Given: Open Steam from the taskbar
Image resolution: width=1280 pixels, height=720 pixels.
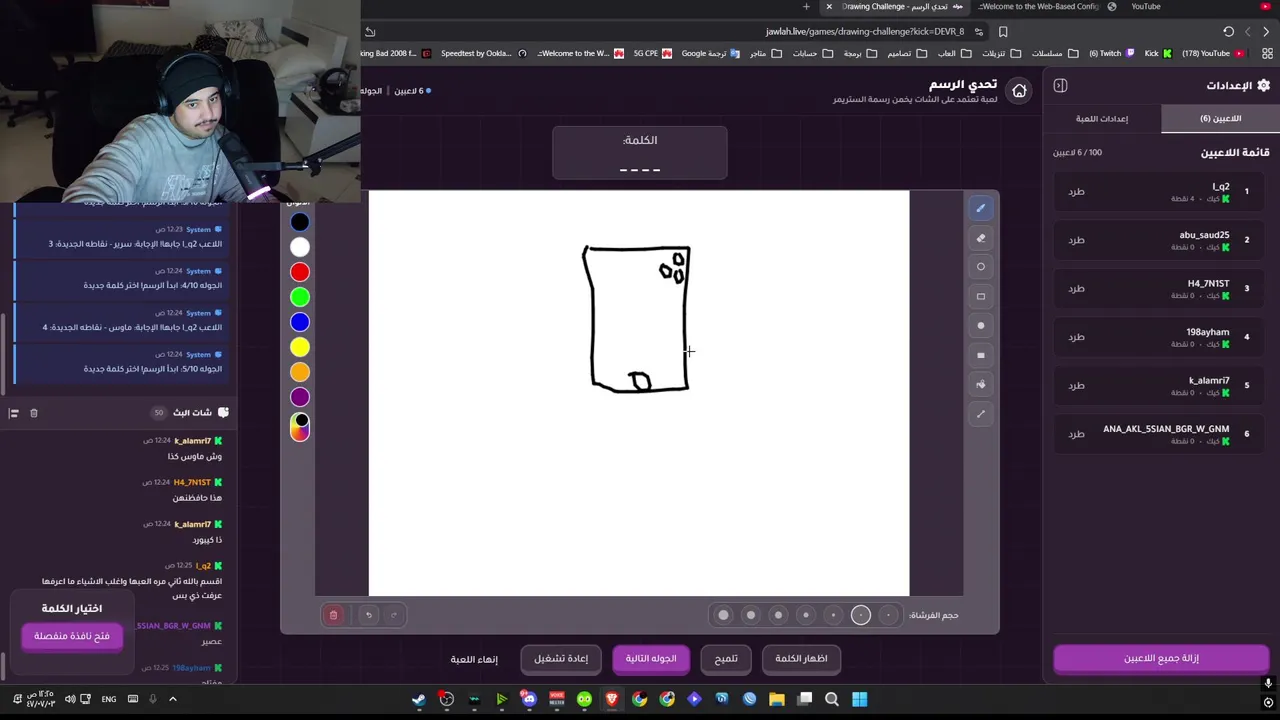Looking at the screenshot, I should coord(419,699).
